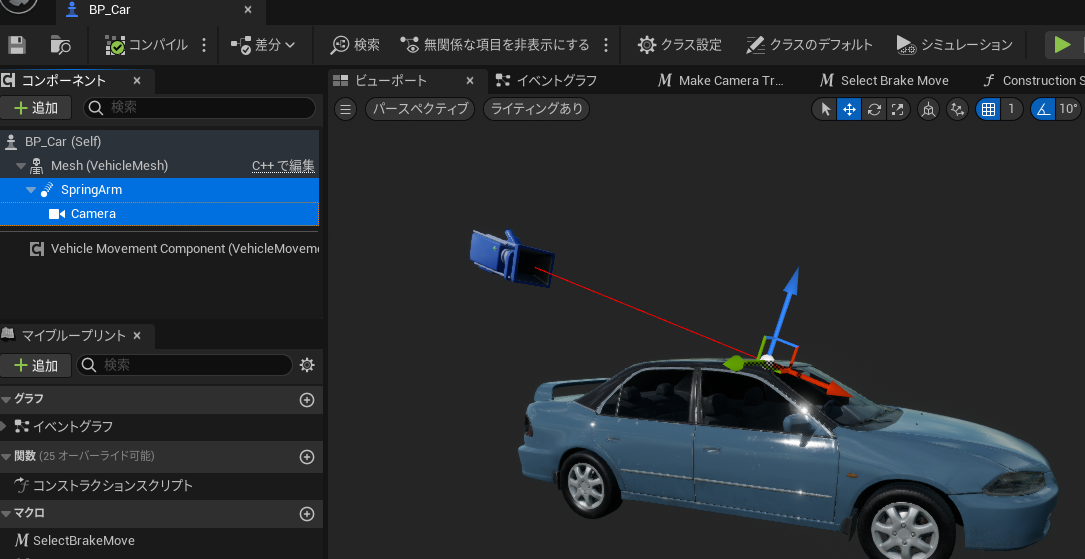The width and height of the screenshot is (1085, 559).
Task: Toggle rotation angle snapping
Action: pyautogui.click(x=1043, y=109)
